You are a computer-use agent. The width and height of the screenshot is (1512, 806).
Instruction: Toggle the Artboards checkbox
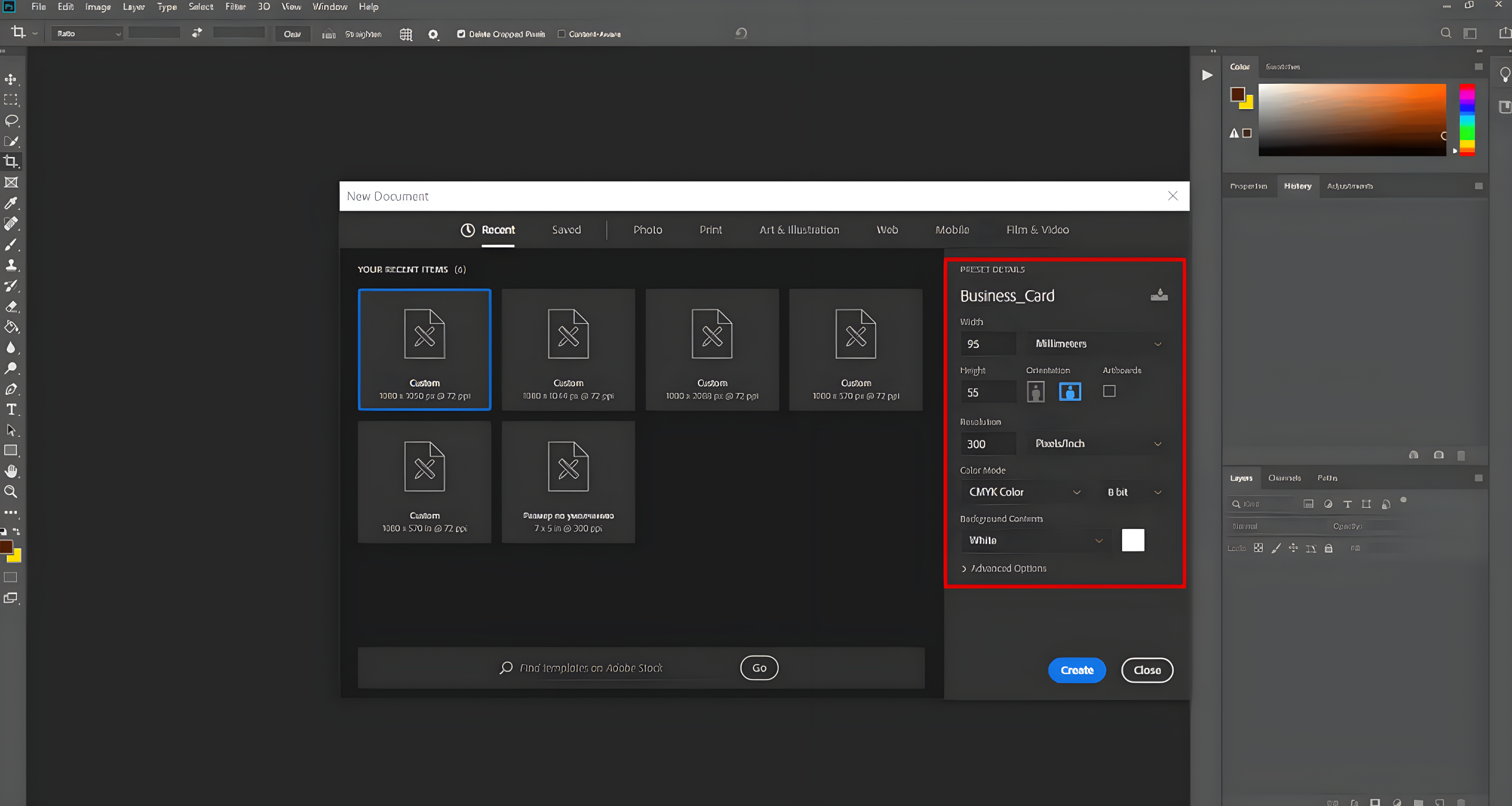(x=1109, y=391)
